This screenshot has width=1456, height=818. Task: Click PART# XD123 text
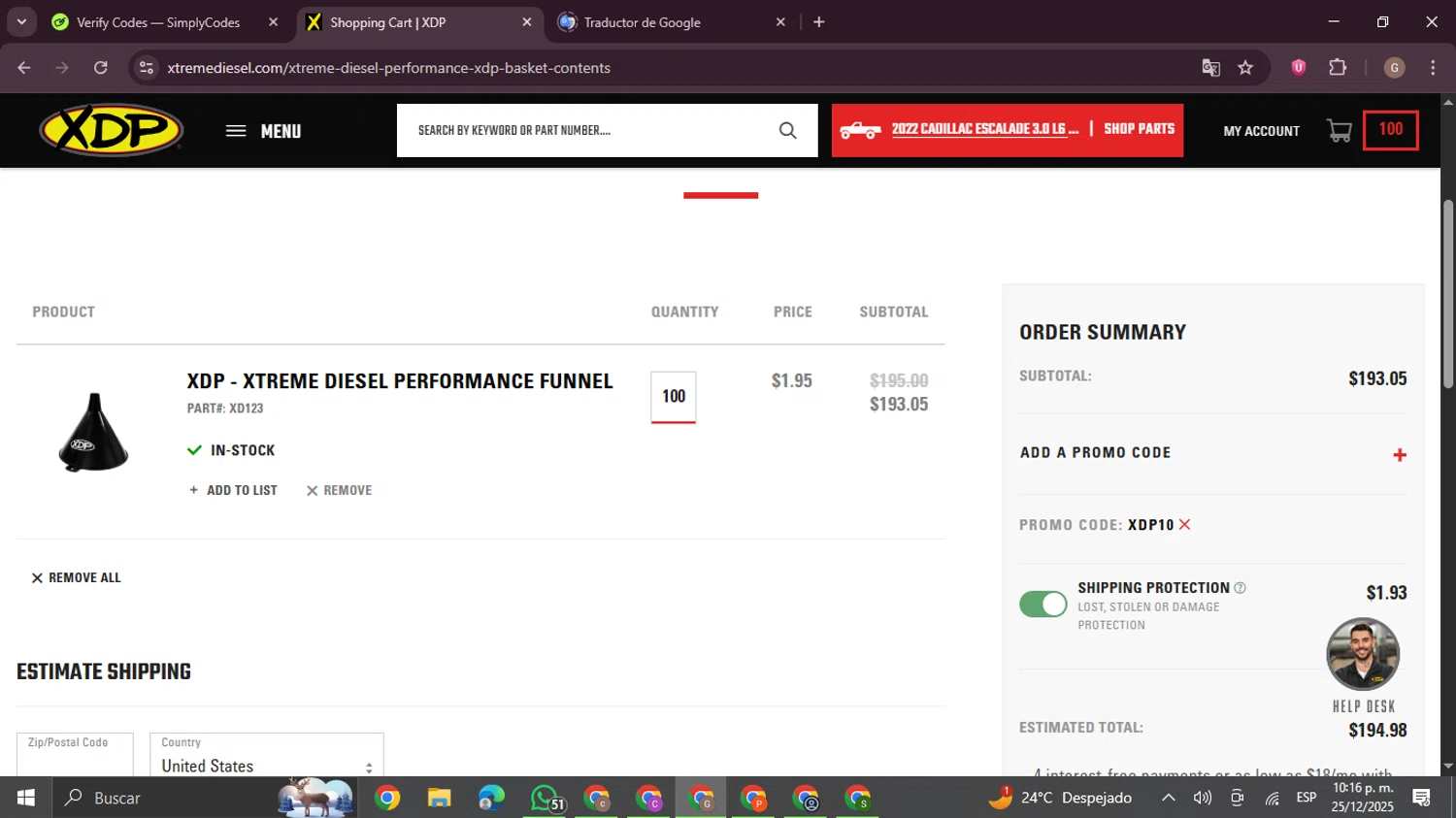click(x=225, y=409)
